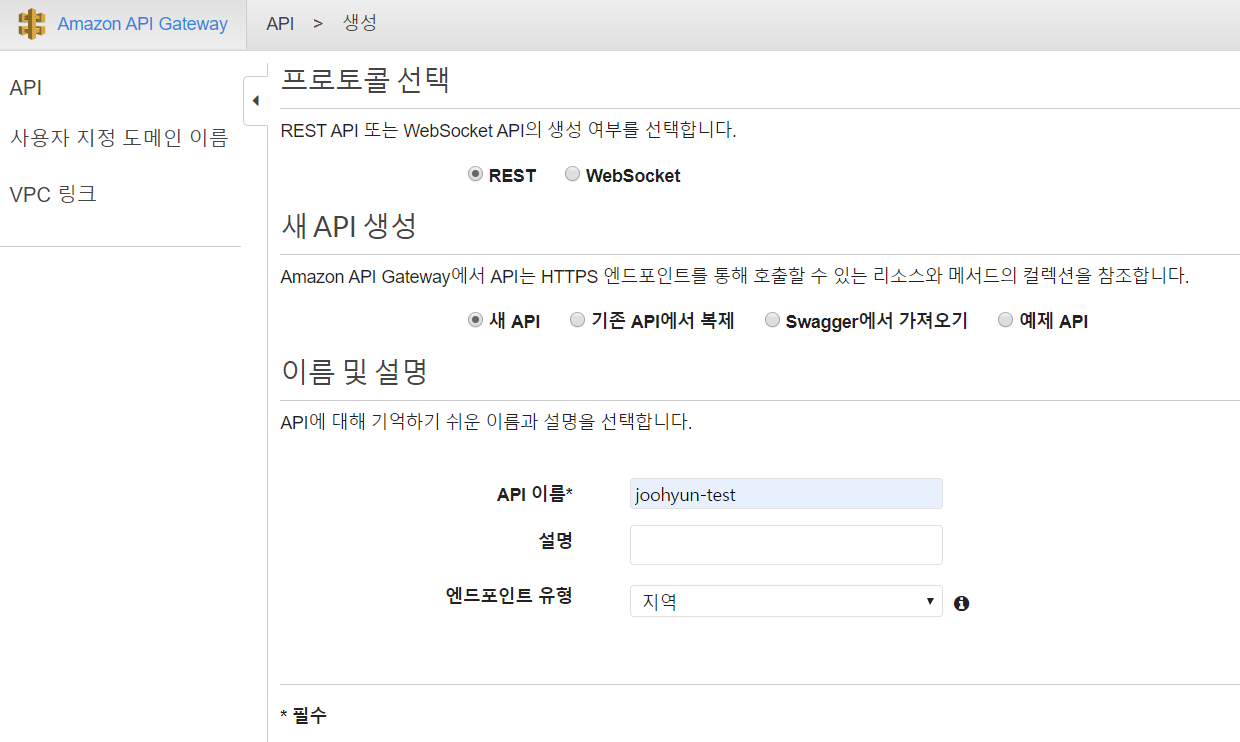Click the 생성 breadcrumb item
The image size is (1240, 742).
[x=360, y=23]
